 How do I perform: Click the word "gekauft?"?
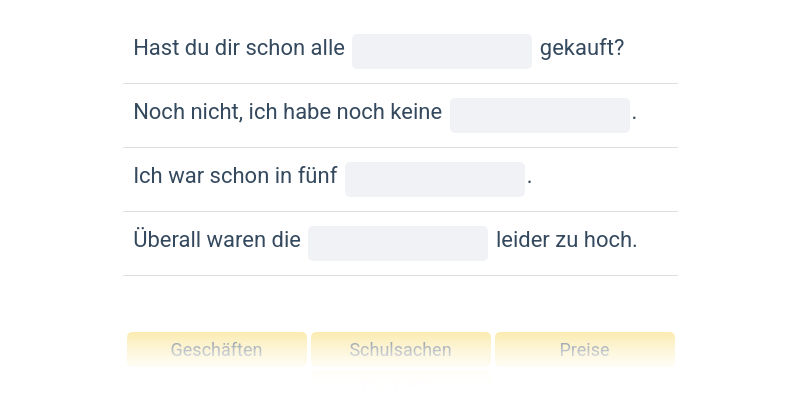tap(581, 48)
